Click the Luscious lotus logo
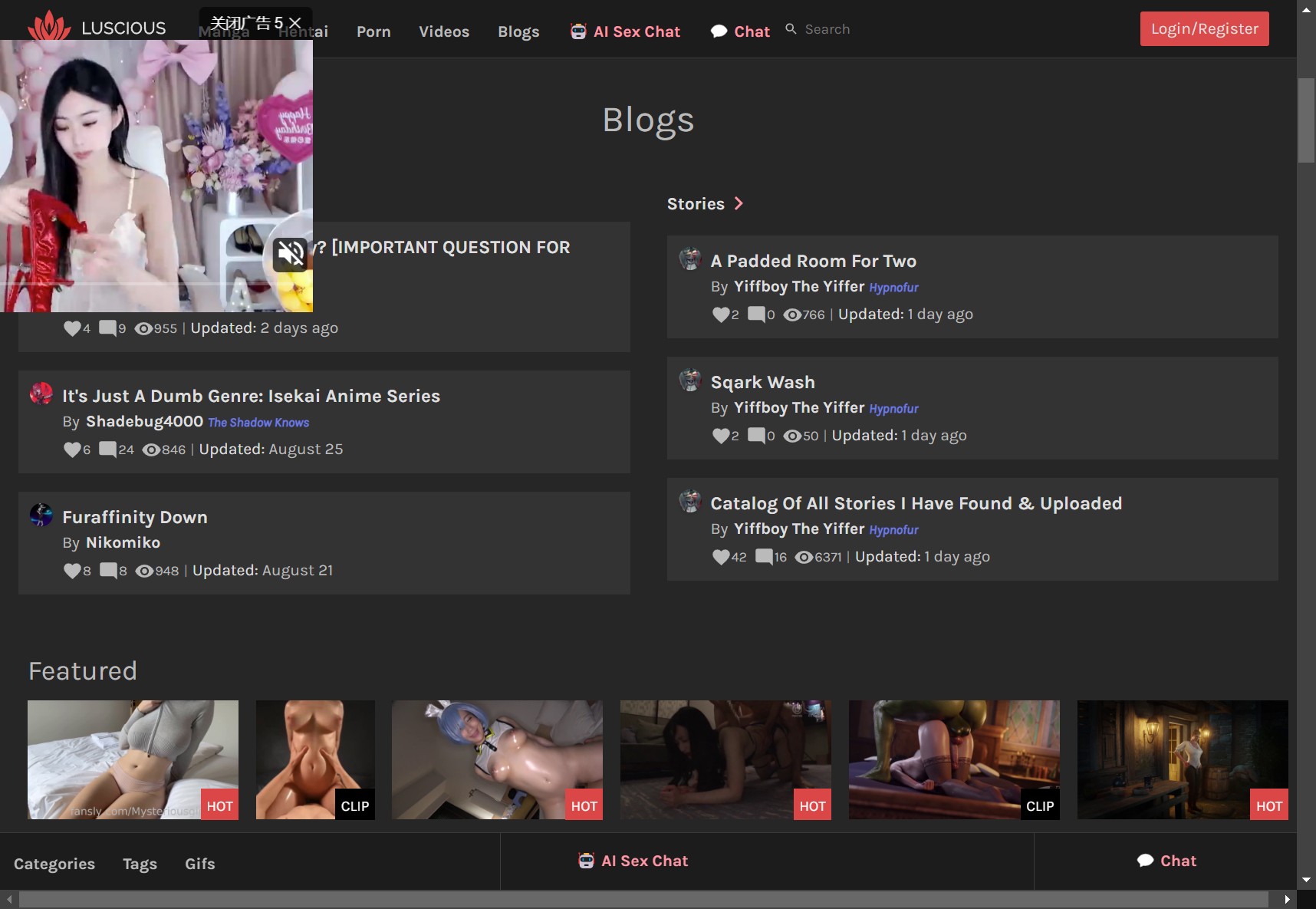 click(x=48, y=26)
